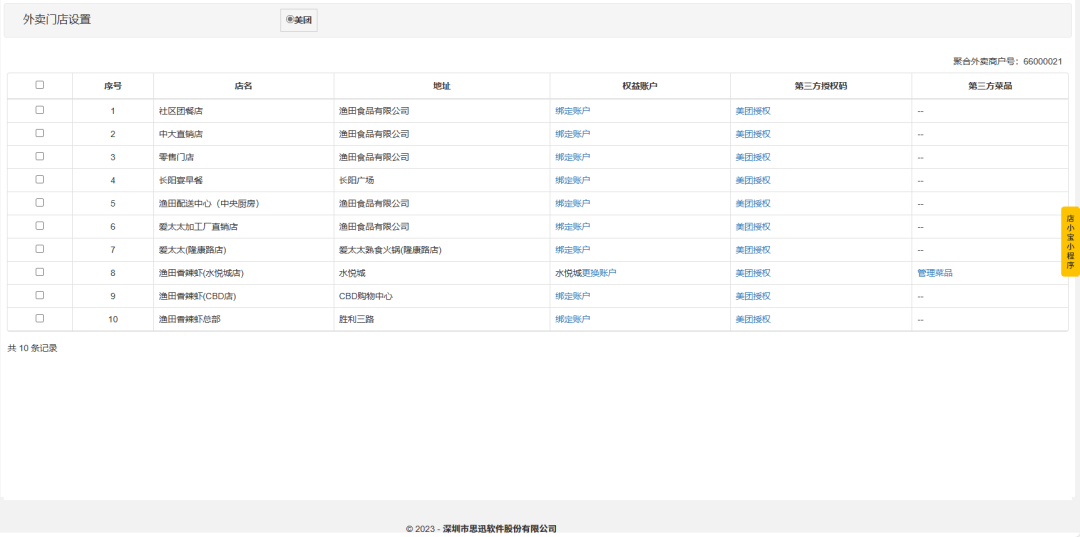The height and width of the screenshot is (537, 1080).
Task: Click the 地址 column header
Action: (442, 86)
